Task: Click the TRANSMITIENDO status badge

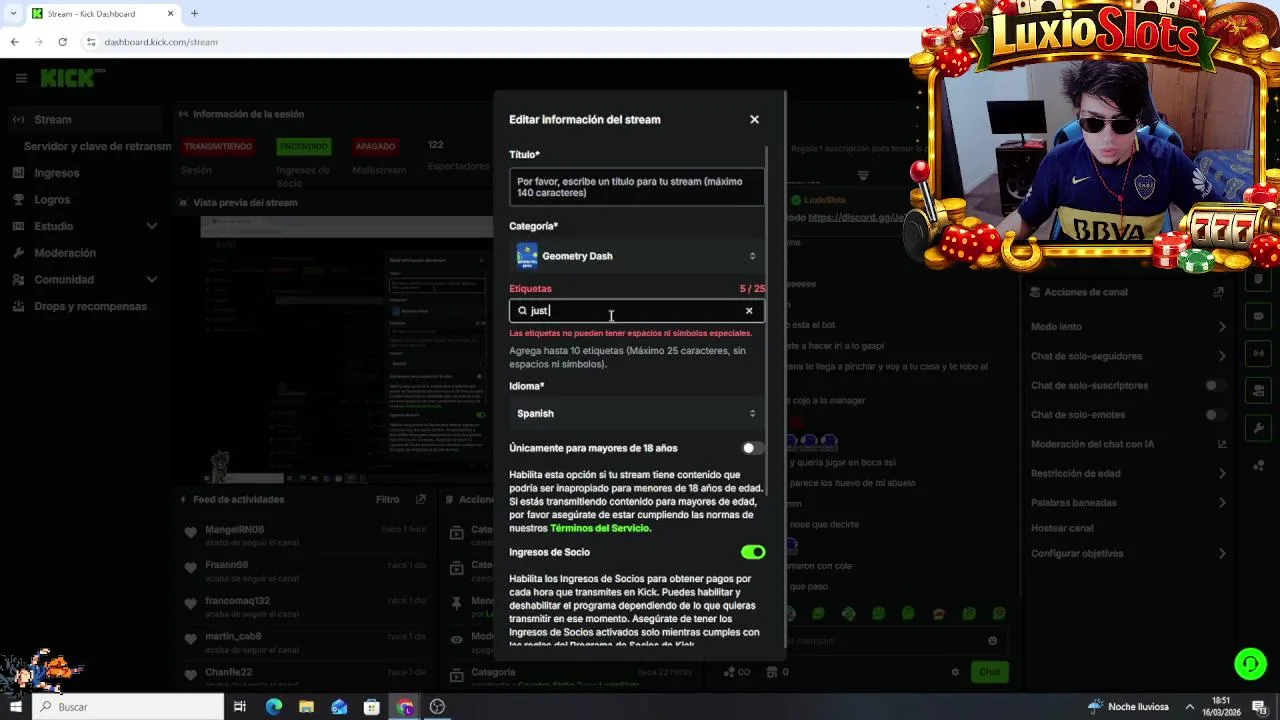Action: coord(218,146)
